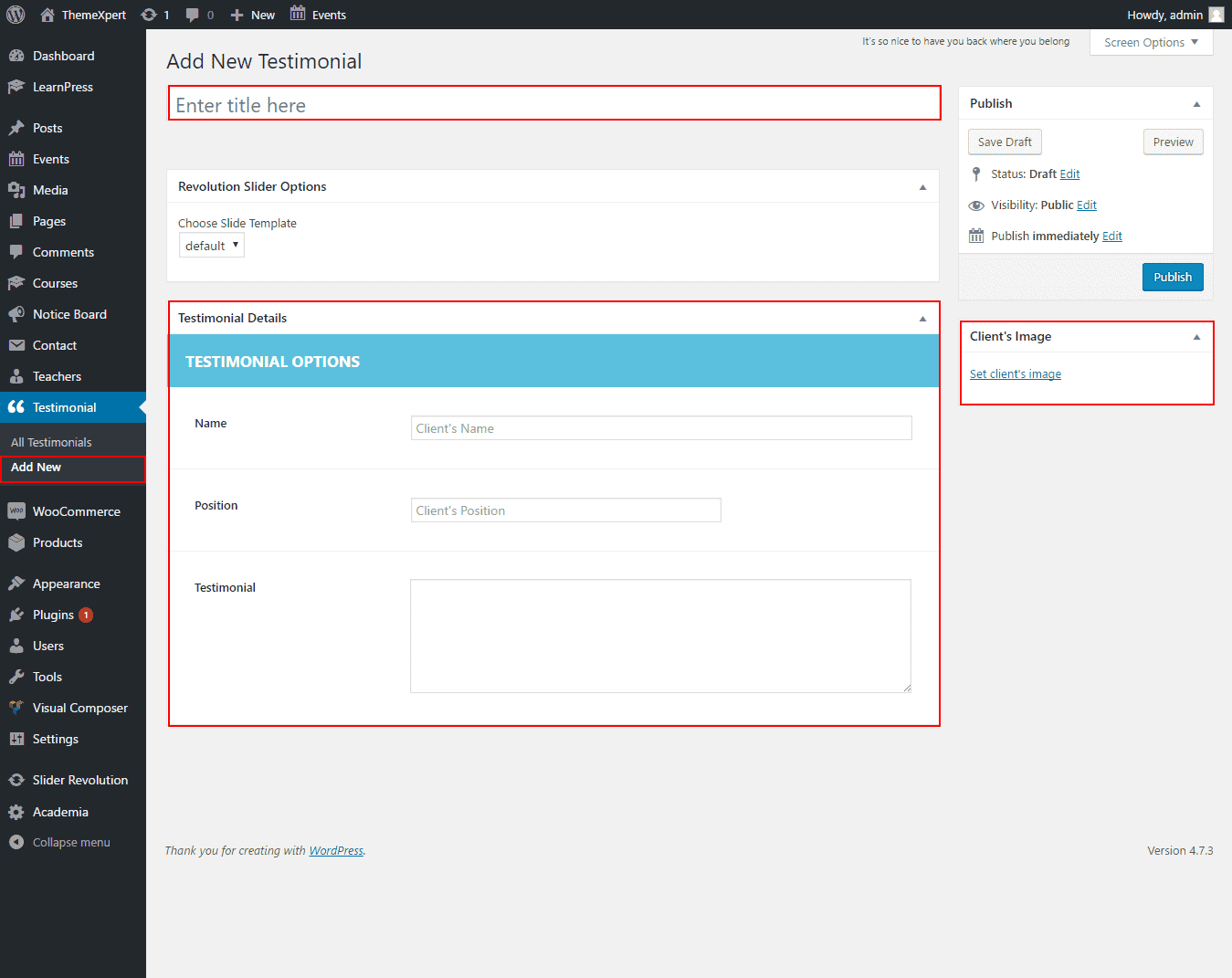This screenshot has height=978, width=1232.
Task: Open the updates icon in admin bar
Action: [149, 15]
